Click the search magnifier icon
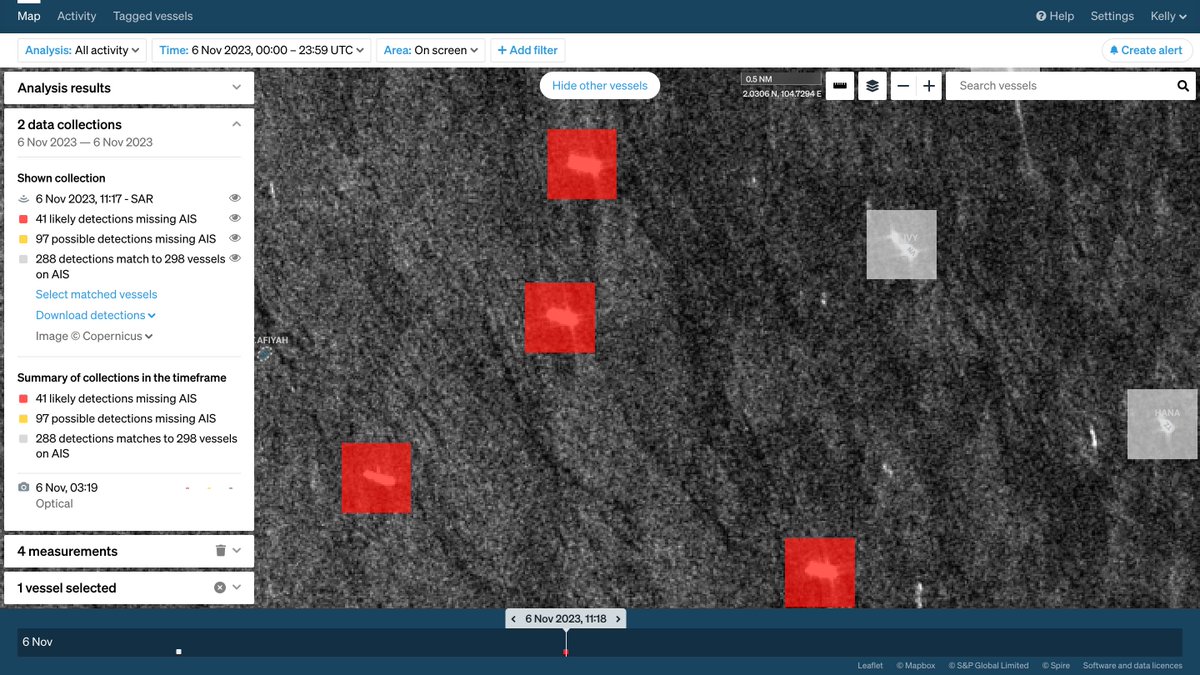The height and width of the screenshot is (675, 1200). [1182, 86]
